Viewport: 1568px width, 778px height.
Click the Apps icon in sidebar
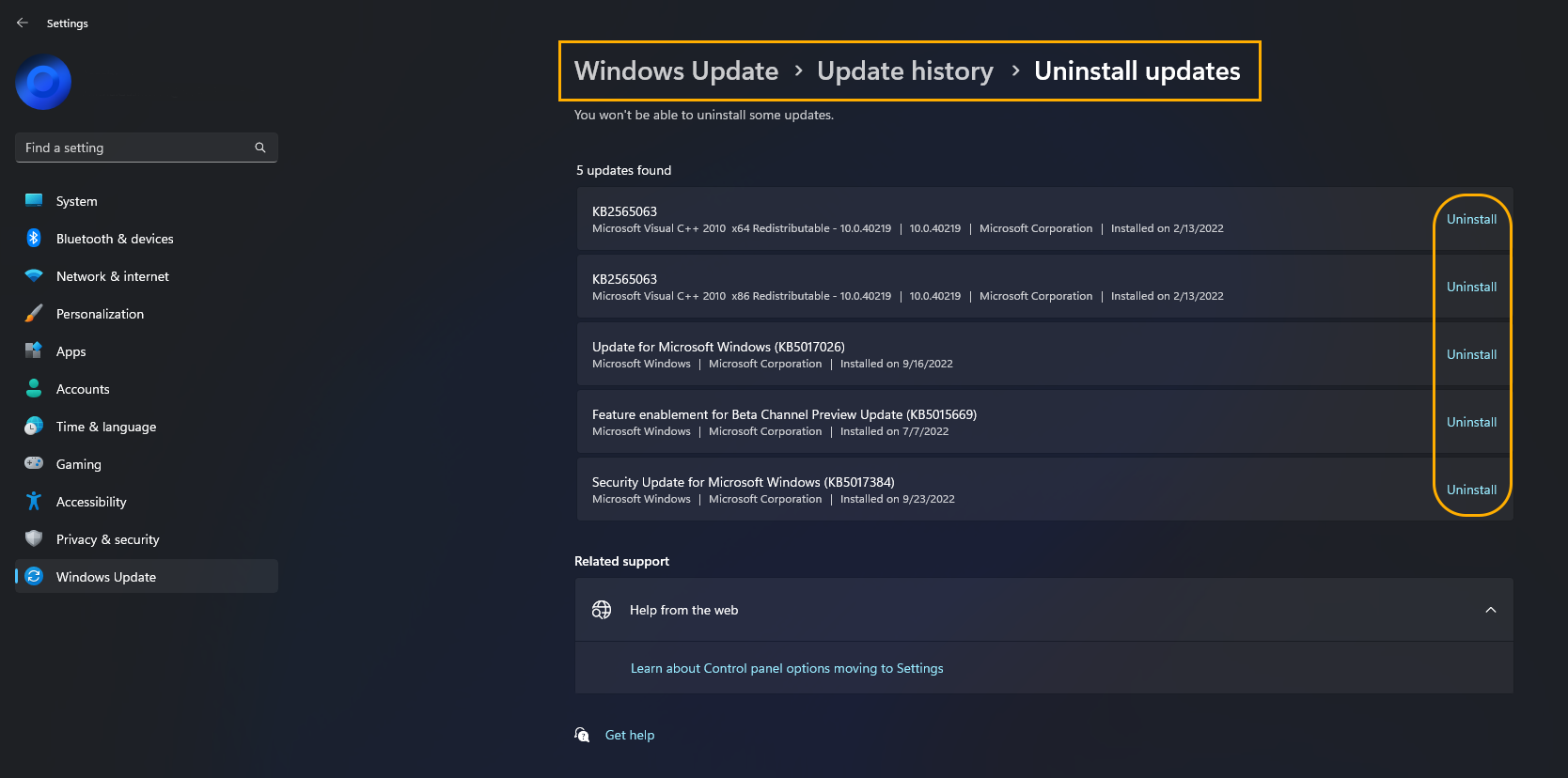click(34, 350)
